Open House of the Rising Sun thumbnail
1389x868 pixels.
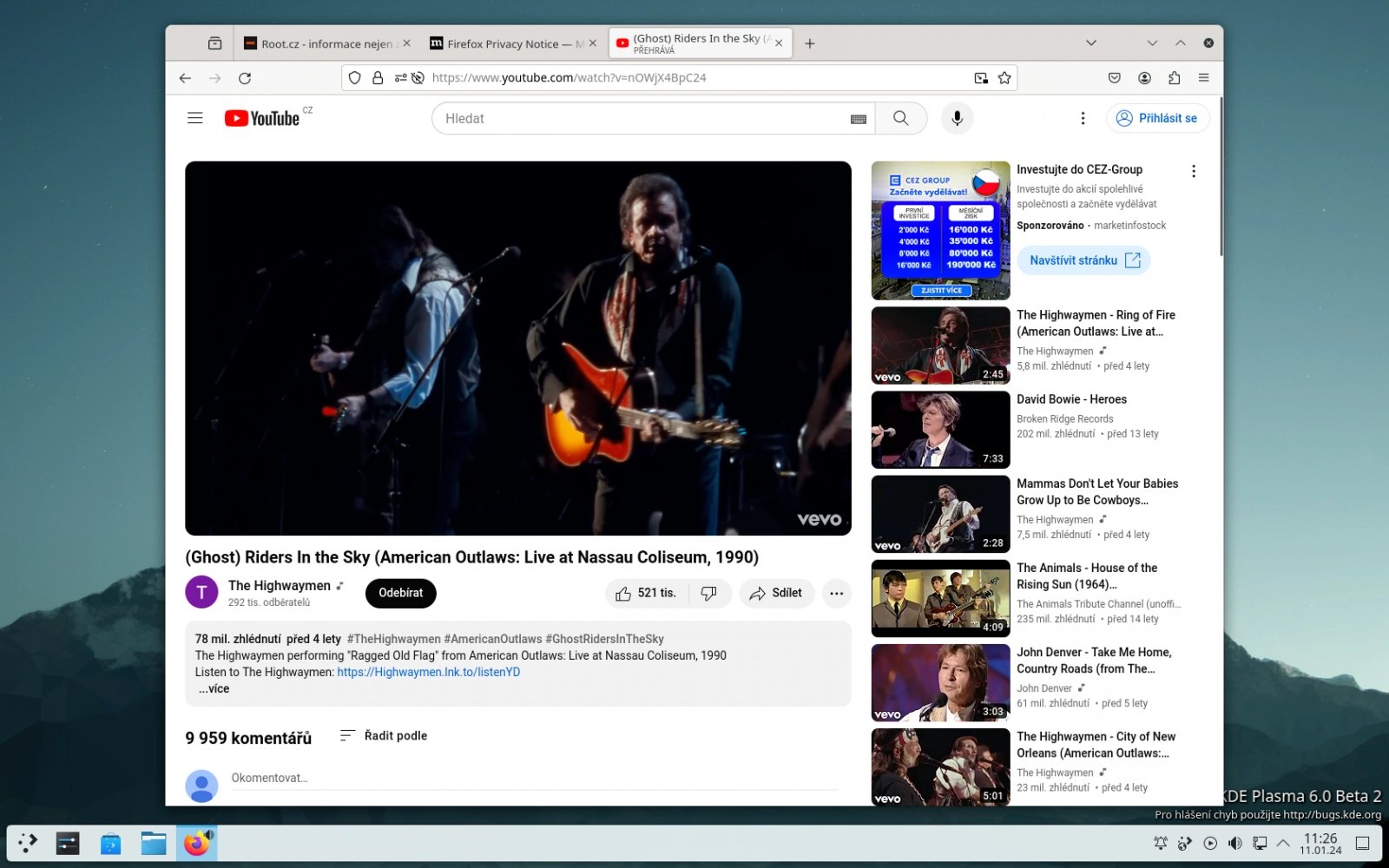[941, 598]
